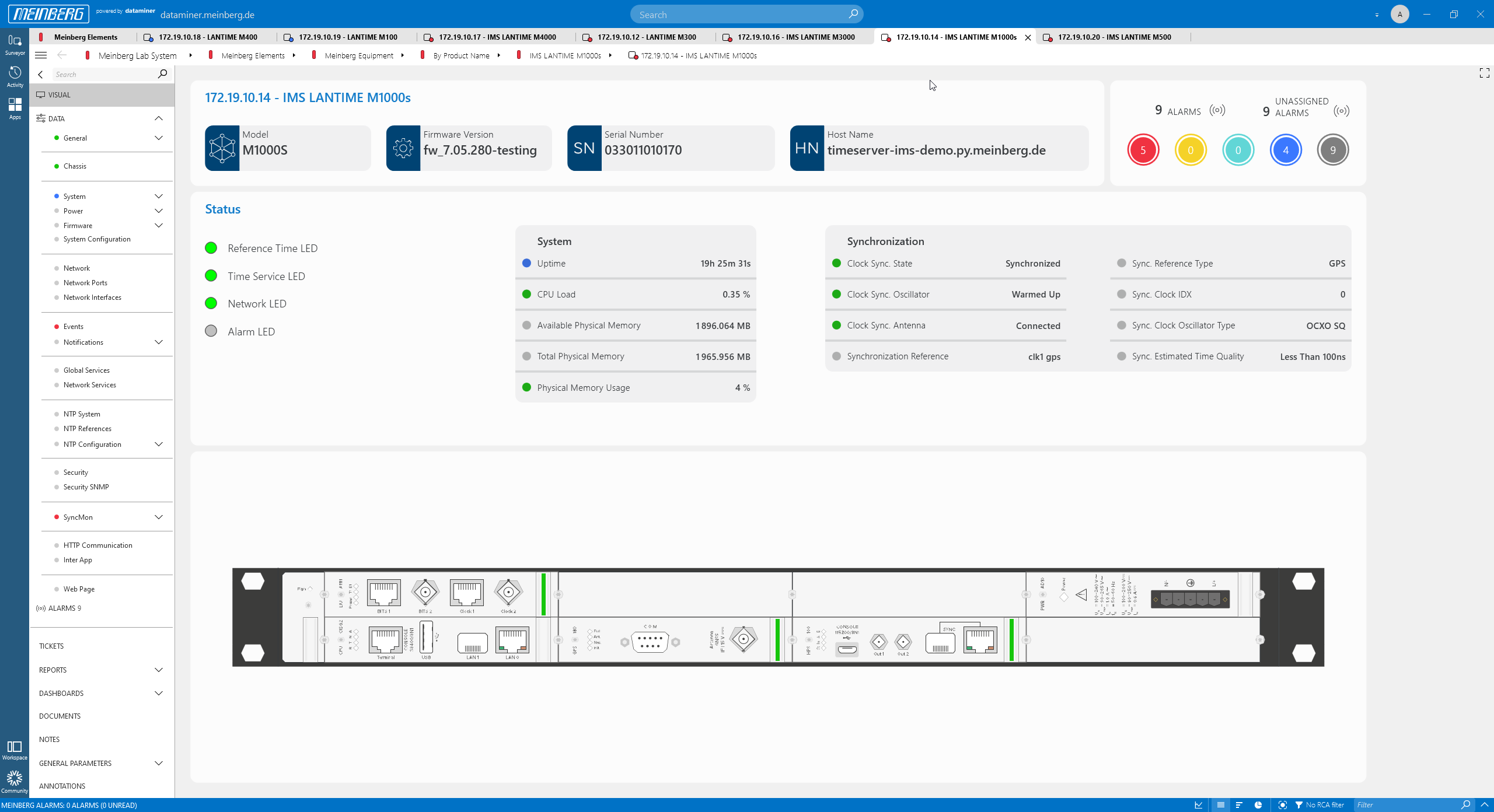Screen dimensions: 1494x812
Task: Select the VISUAL page
Action: pos(102,94)
